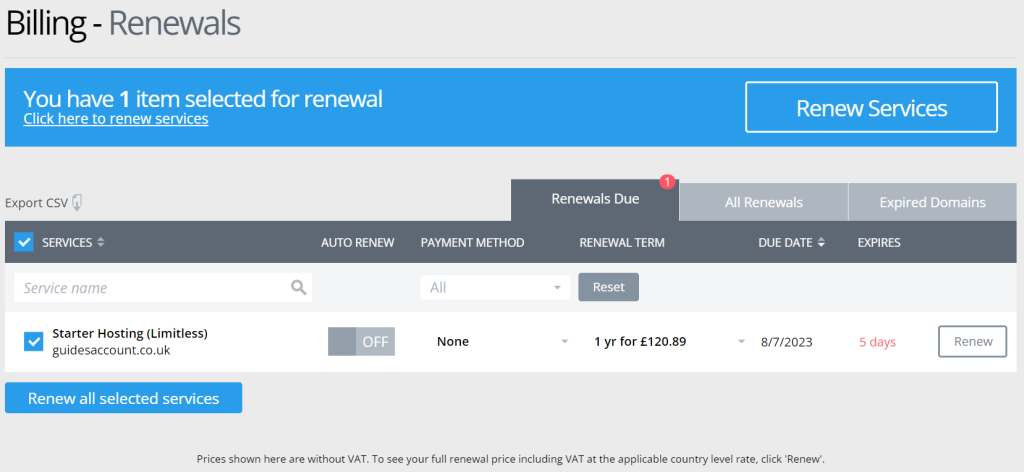The height and width of the screenshot is (472, 1024).
Task: Expand the None payment method dropdown
Action: (x=503, y=341)
